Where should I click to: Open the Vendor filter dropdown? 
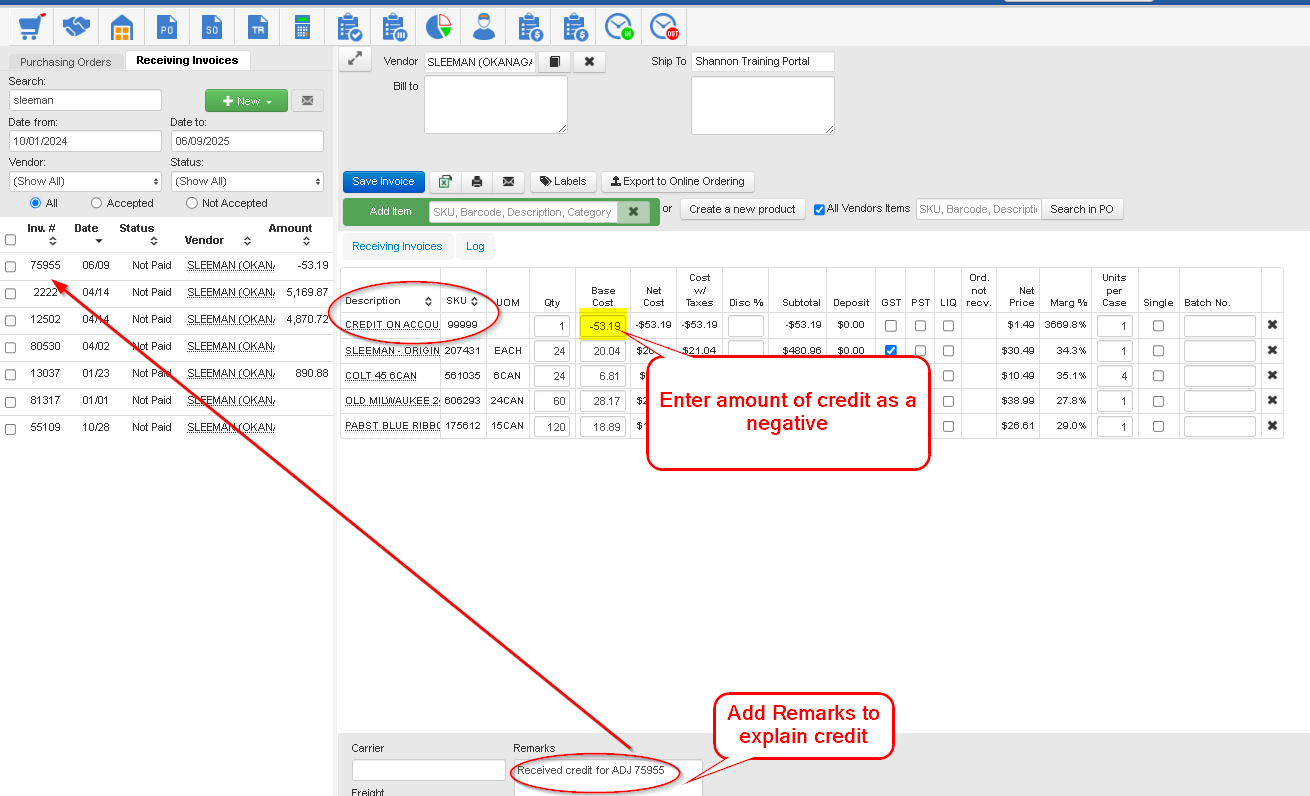tap(85, 181)
